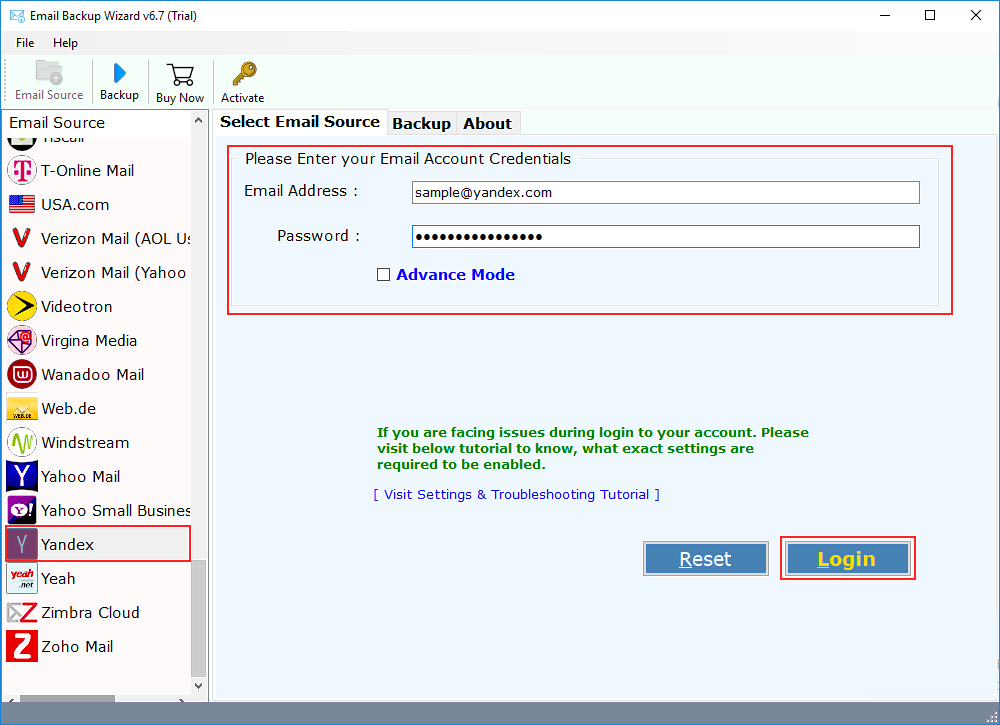Switch to the Backup tab
The height and width of the screenshot is (725, 1000).
(x=422, y=124)
